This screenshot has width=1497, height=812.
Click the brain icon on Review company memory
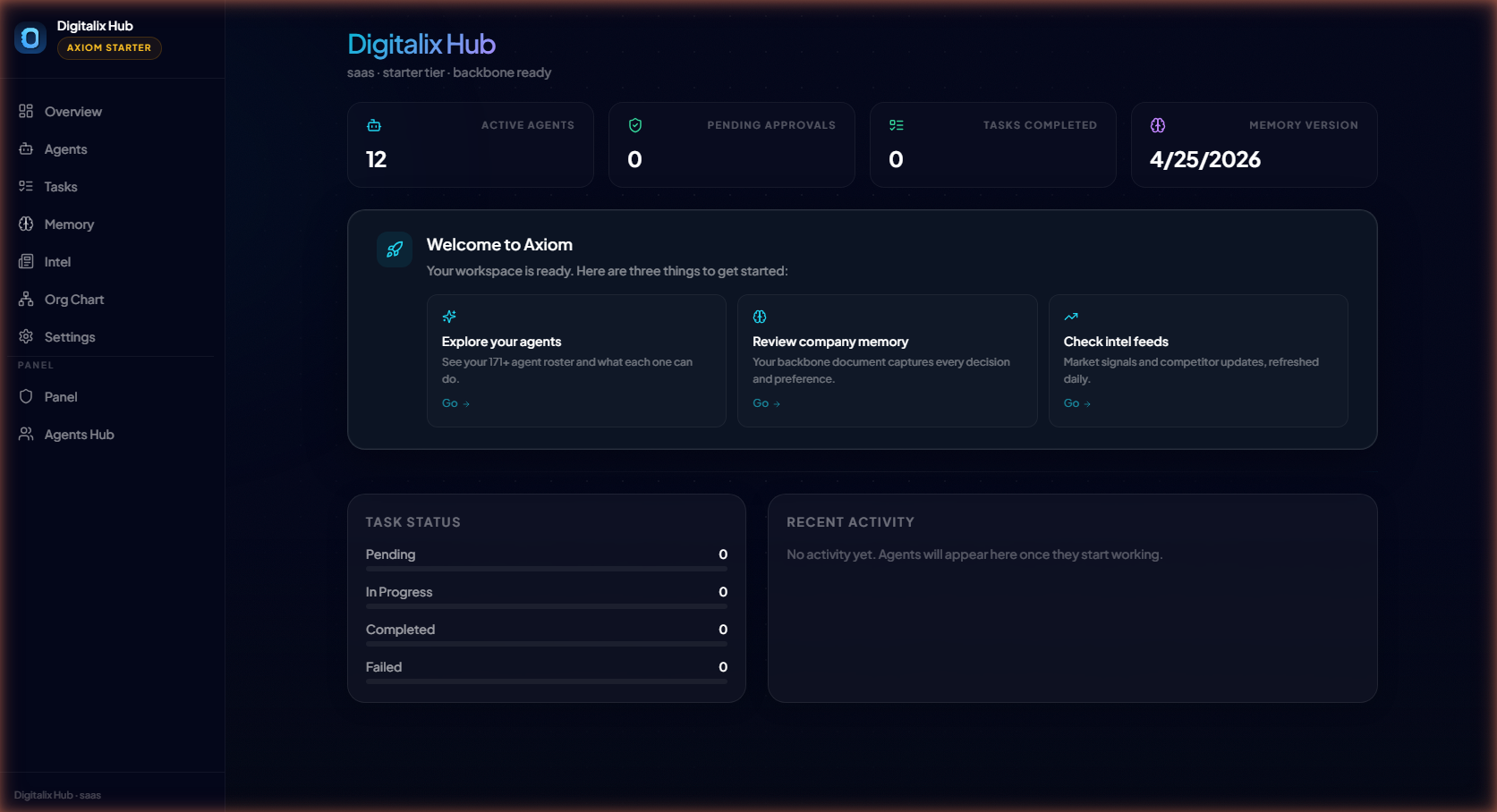click(760, 317)
